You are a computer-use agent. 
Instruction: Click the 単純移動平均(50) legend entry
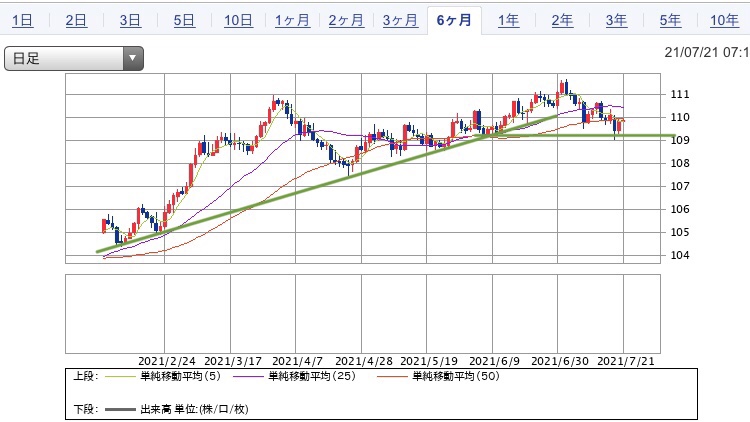pos(456,376)
